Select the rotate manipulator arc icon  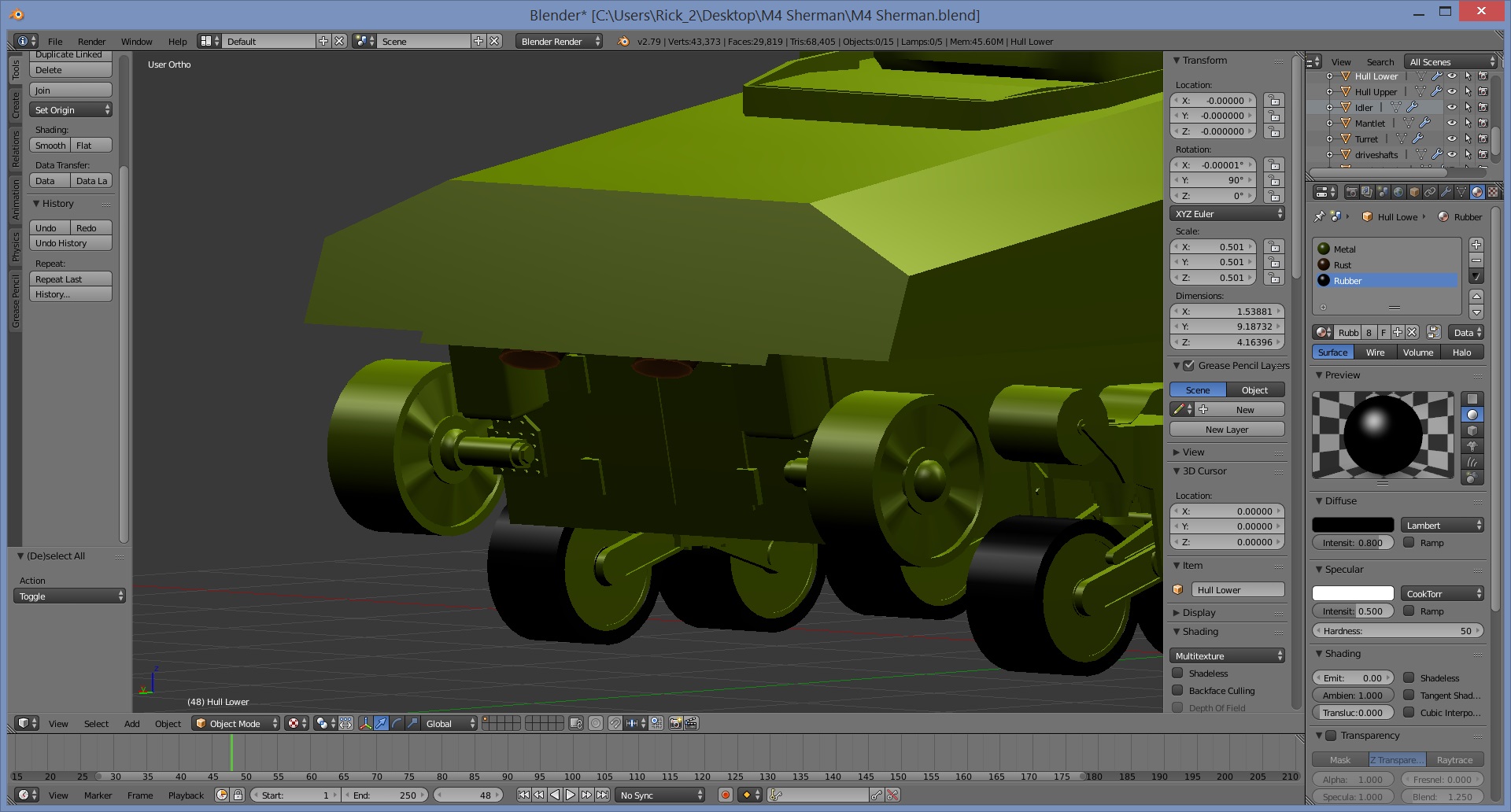tap(397, 723)
